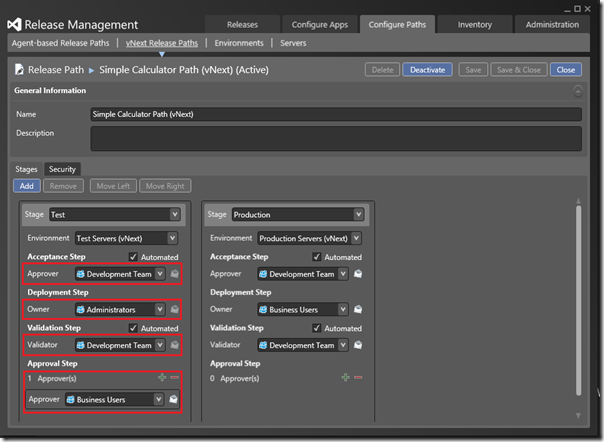604x442 pixels.
Task: Switch to the Releases tab
Action: (242, 25)
